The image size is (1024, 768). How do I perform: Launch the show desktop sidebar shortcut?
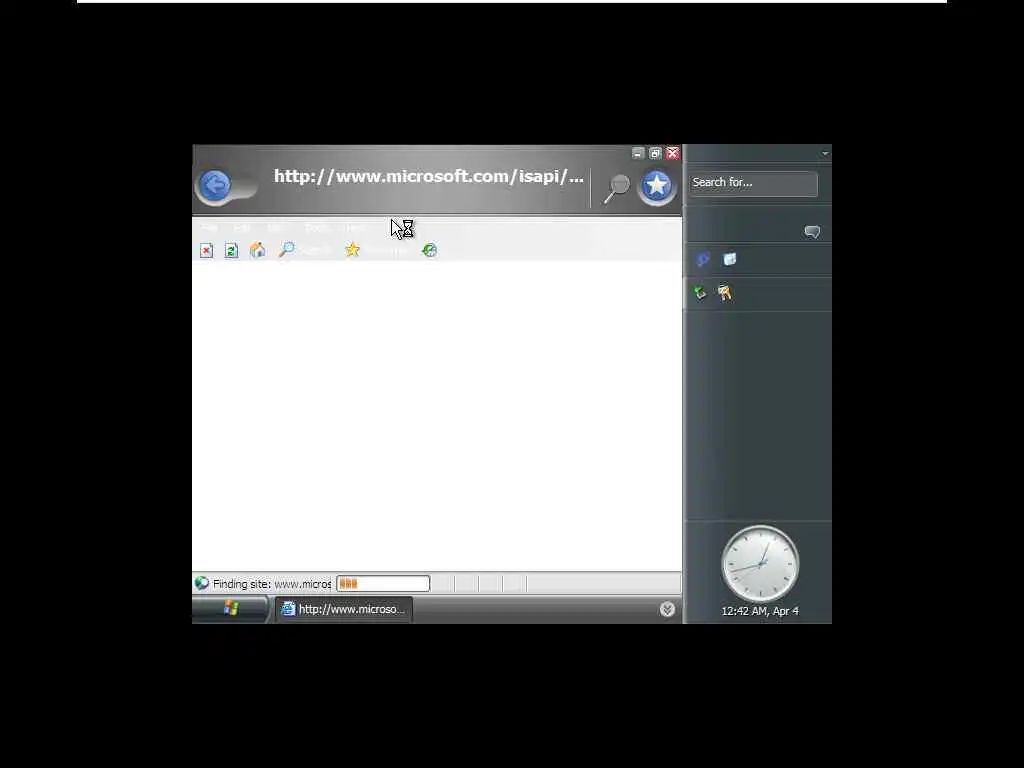729,259
